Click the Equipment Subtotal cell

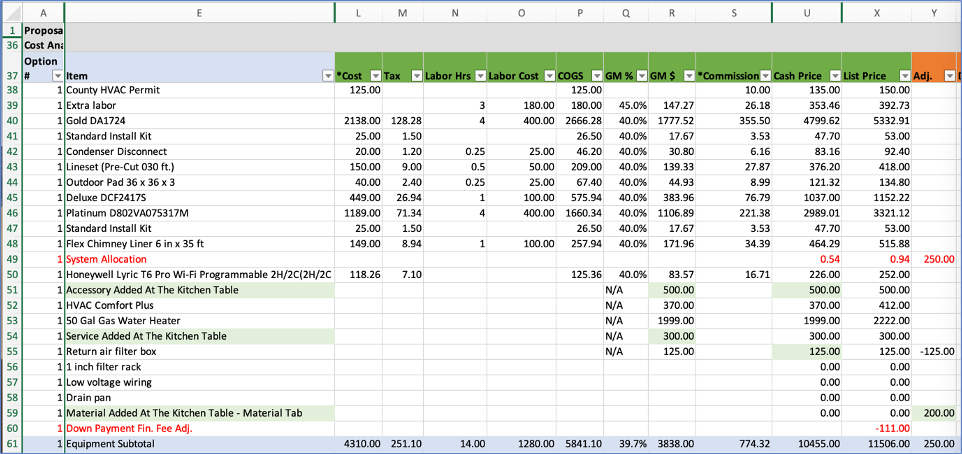tap(199, 443)
